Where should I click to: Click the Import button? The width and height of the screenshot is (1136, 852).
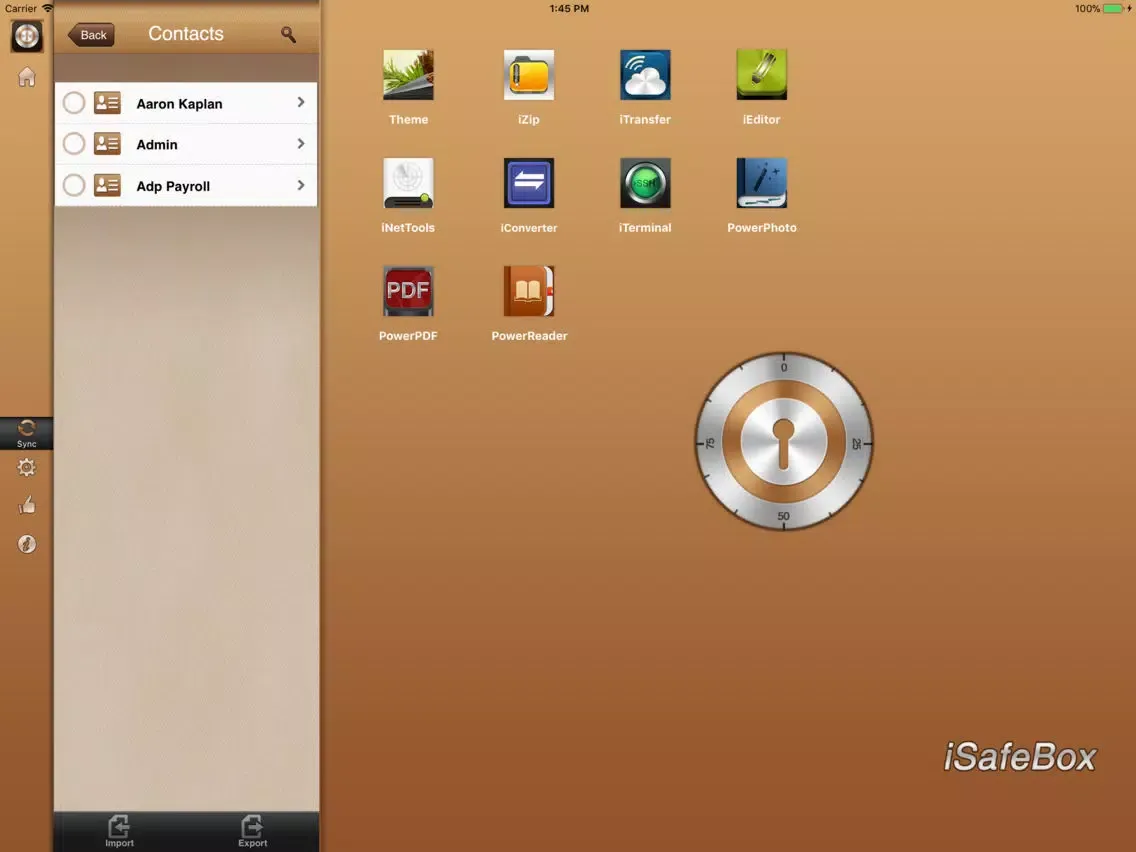(119, 830)
